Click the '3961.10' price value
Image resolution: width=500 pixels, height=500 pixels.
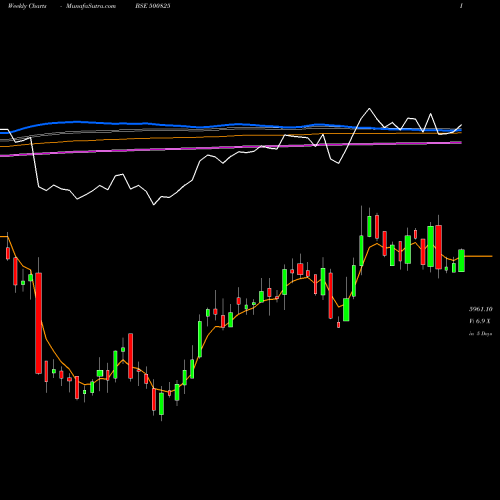tap(481, 309)
